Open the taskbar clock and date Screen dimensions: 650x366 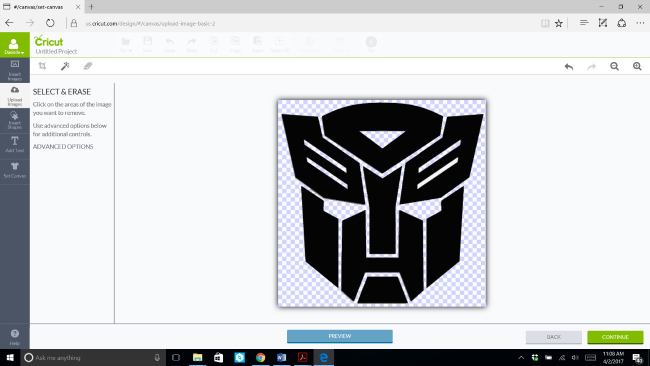click(613, 357)
